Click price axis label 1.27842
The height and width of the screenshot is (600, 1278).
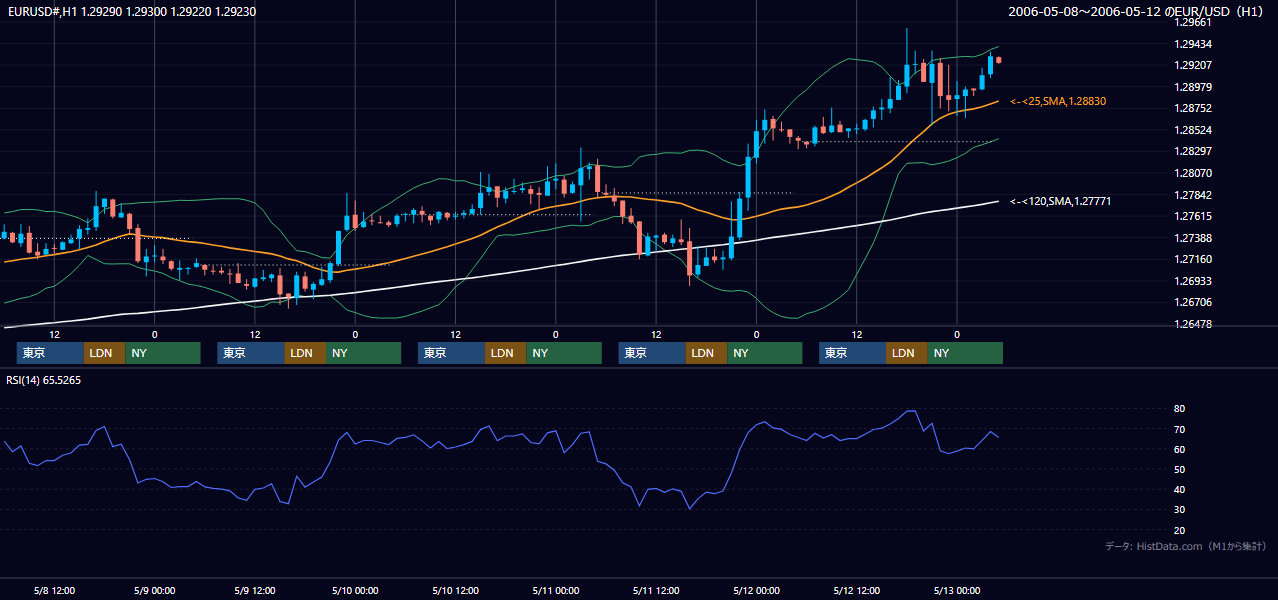point(1193,196)
